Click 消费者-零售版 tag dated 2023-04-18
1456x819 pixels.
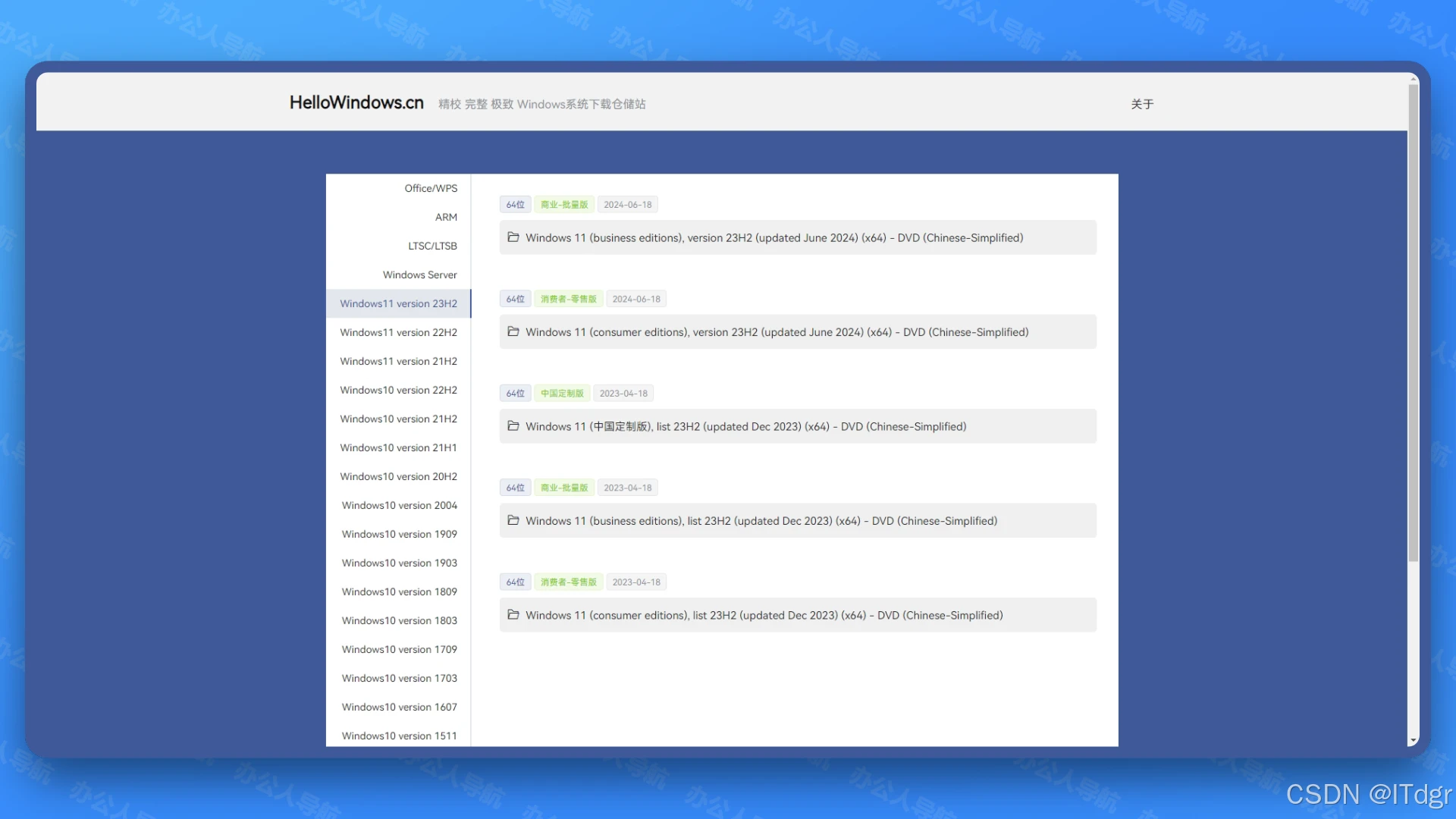(x=569, y=582)
